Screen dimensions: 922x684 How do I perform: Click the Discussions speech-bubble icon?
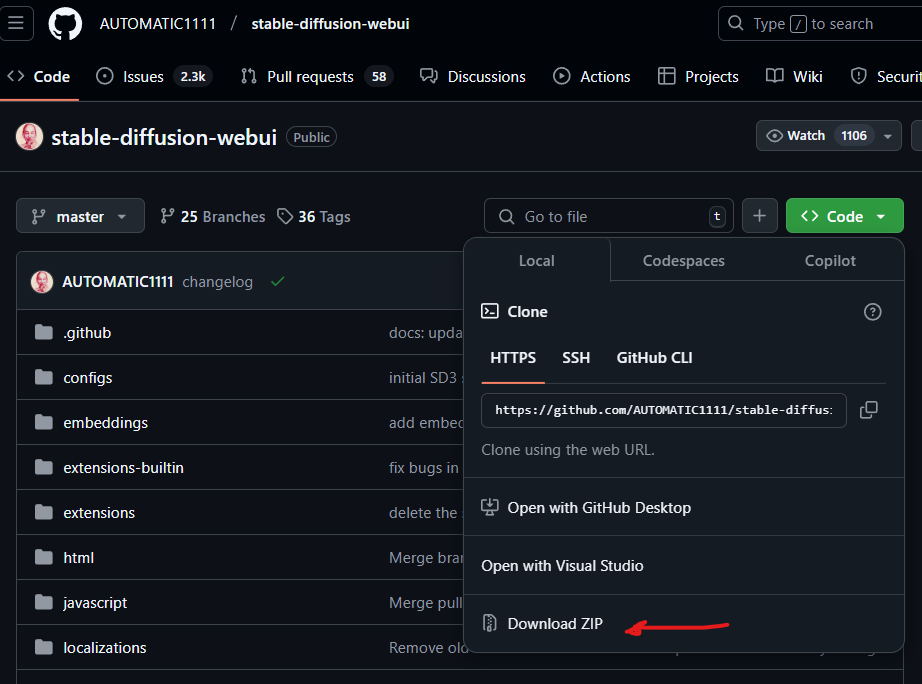point(429,76)
